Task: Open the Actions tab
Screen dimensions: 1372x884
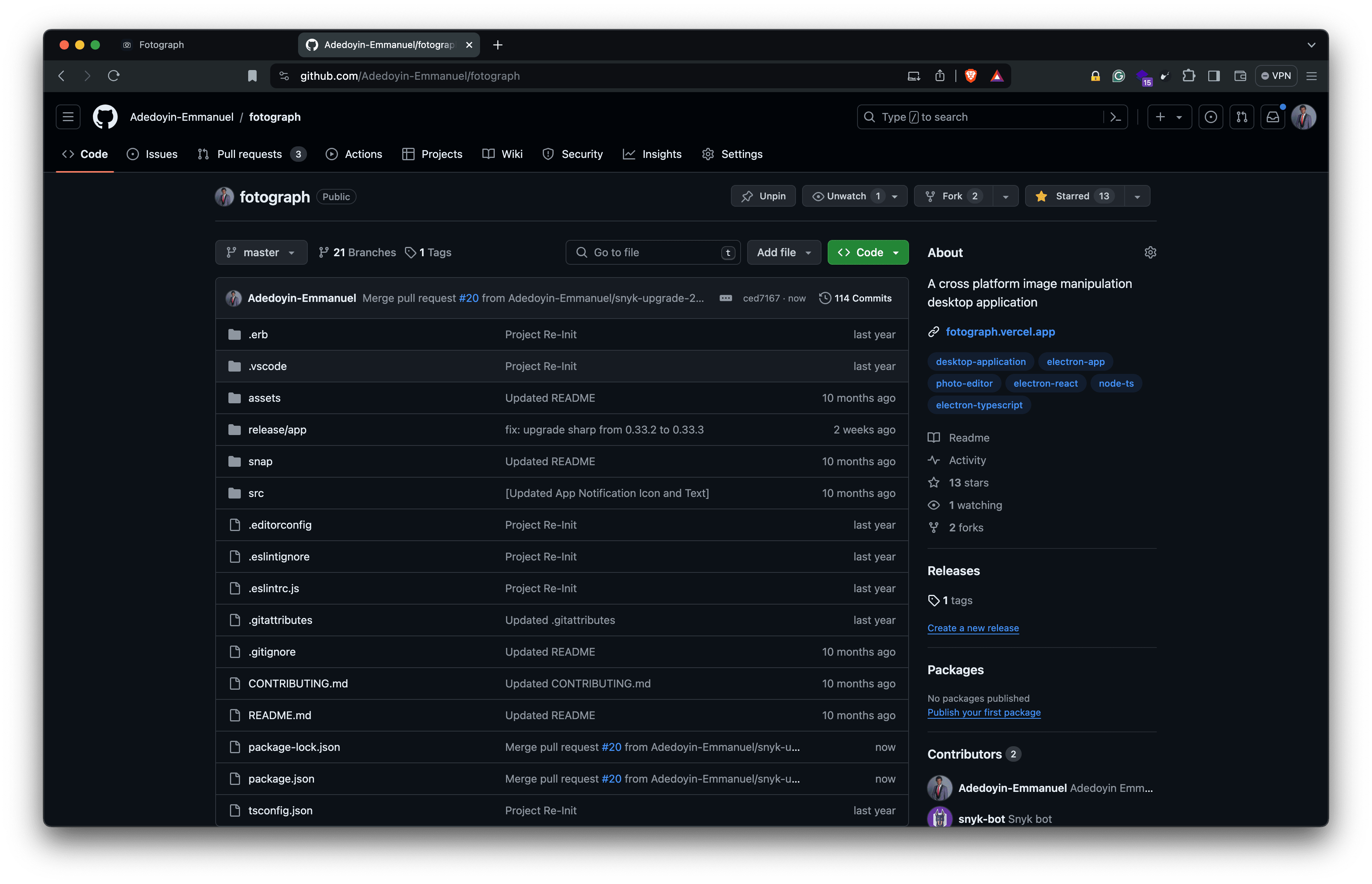Action: [x=353, y=154]
